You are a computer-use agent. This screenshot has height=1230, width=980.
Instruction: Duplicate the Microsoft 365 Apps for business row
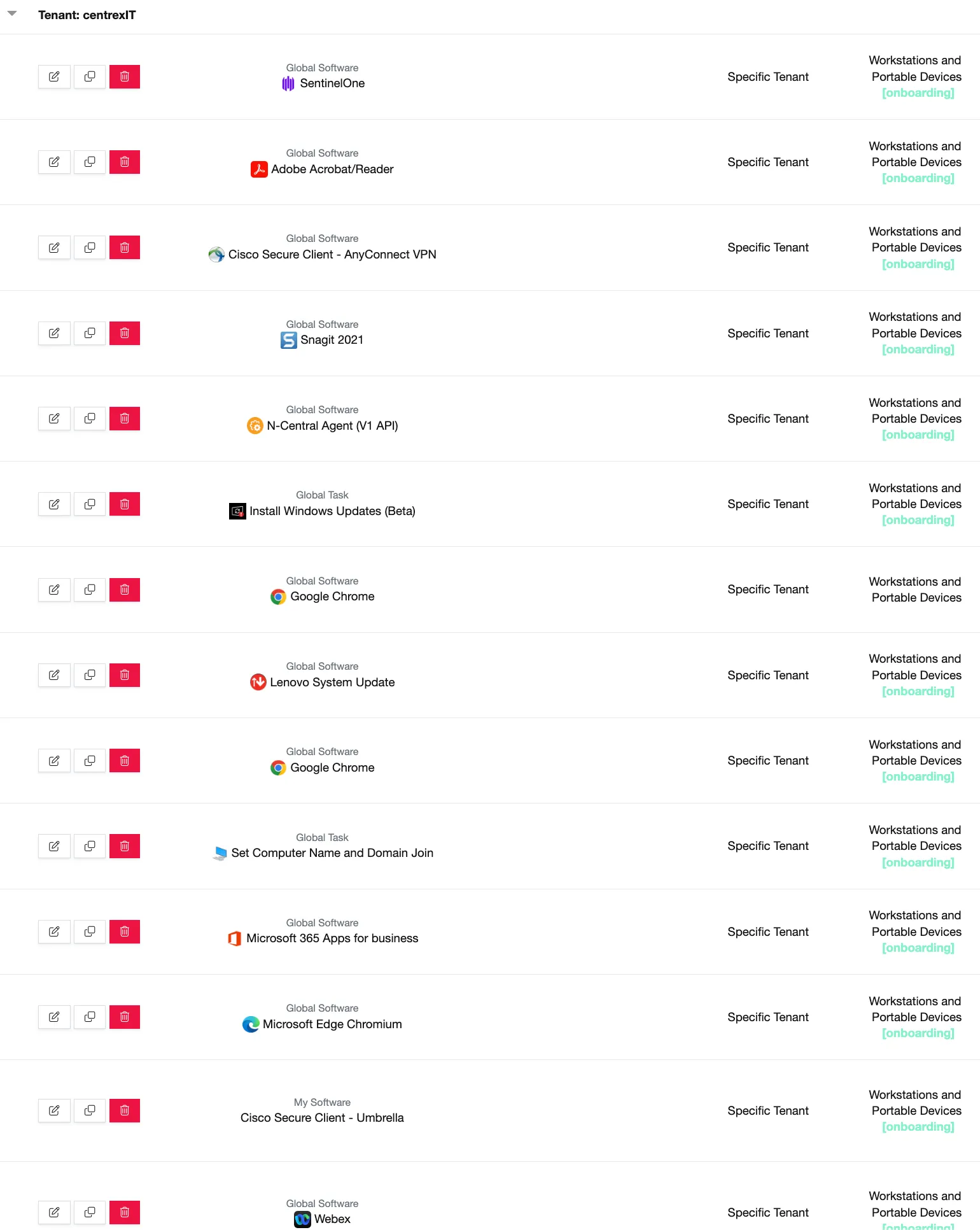[90, 931]
